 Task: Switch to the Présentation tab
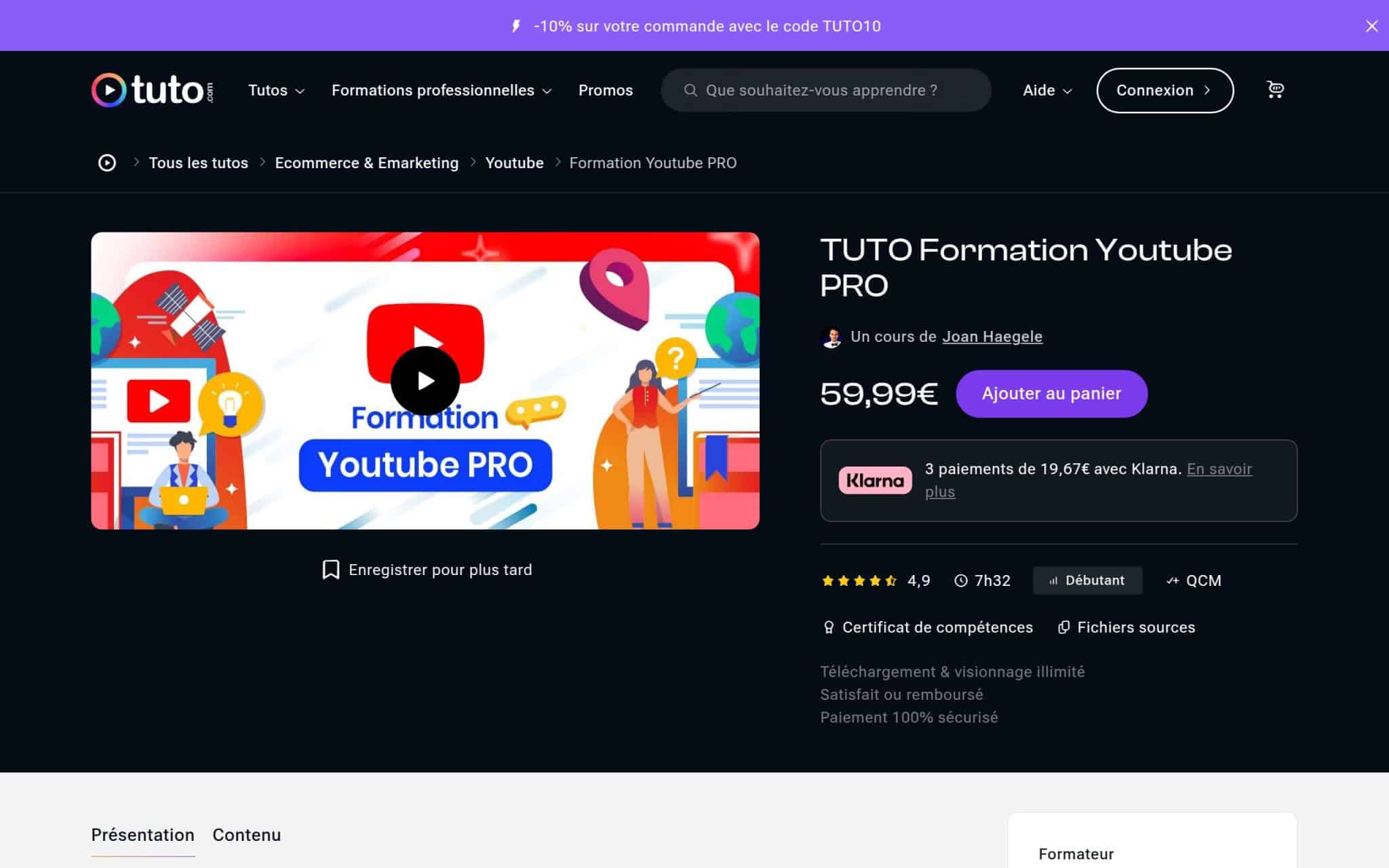pos(142,835)
